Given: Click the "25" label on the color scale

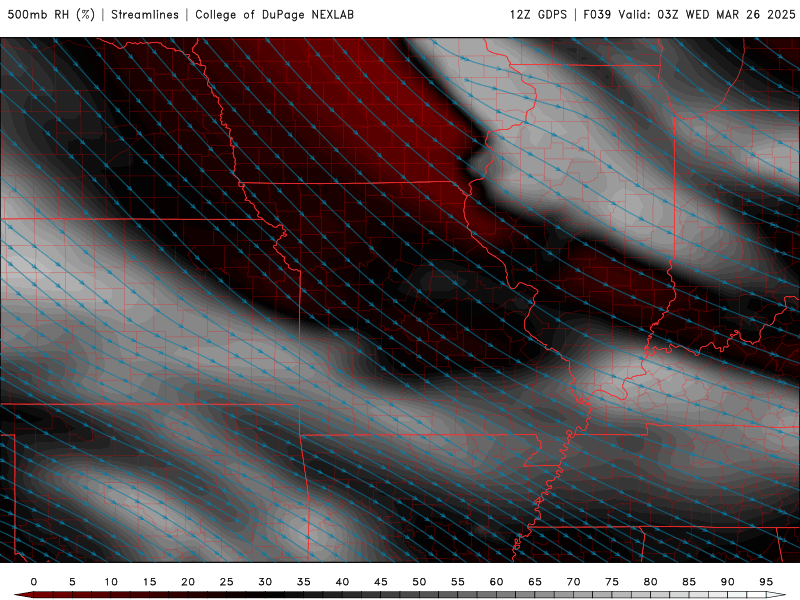Looking at the screenshot, I should coord(227,582).
